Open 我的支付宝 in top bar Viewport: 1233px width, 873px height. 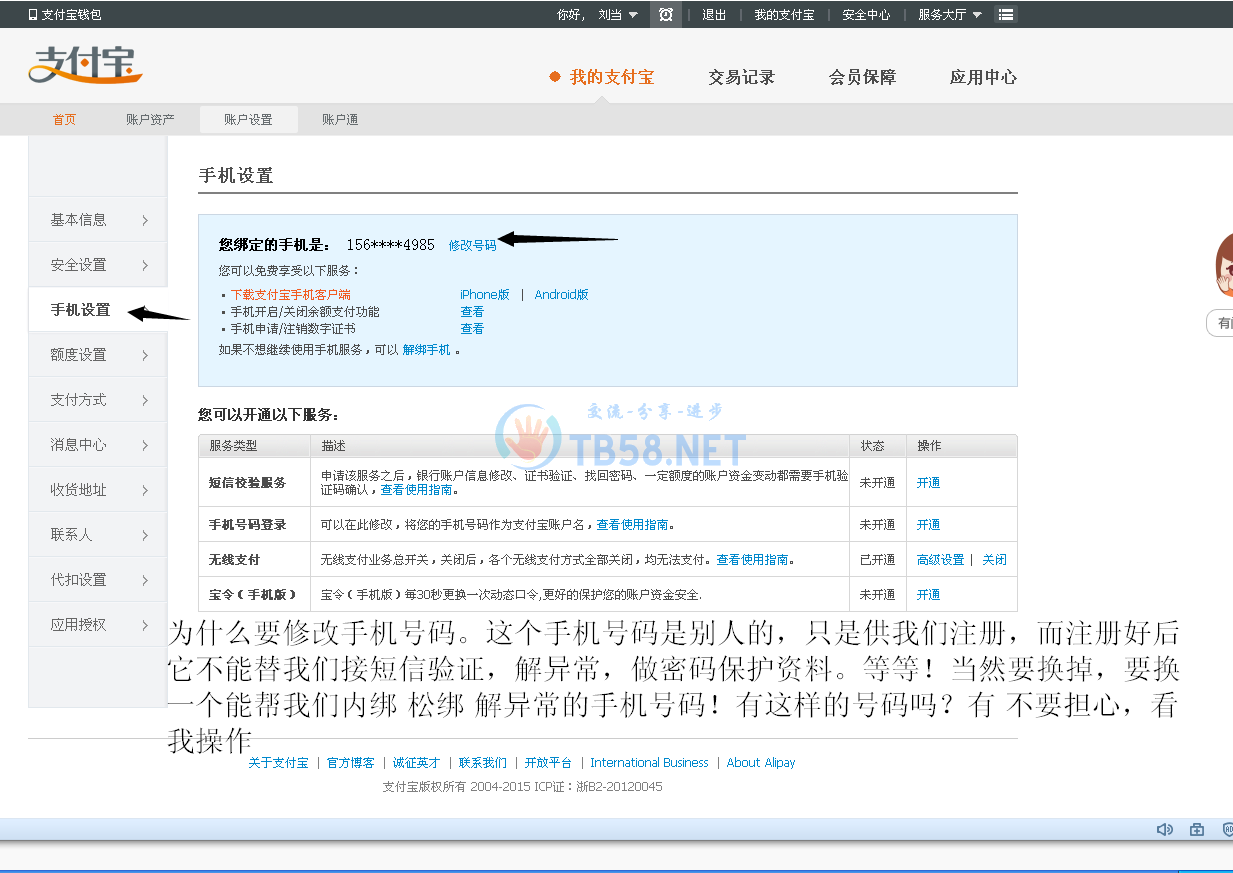pos(784,15)
